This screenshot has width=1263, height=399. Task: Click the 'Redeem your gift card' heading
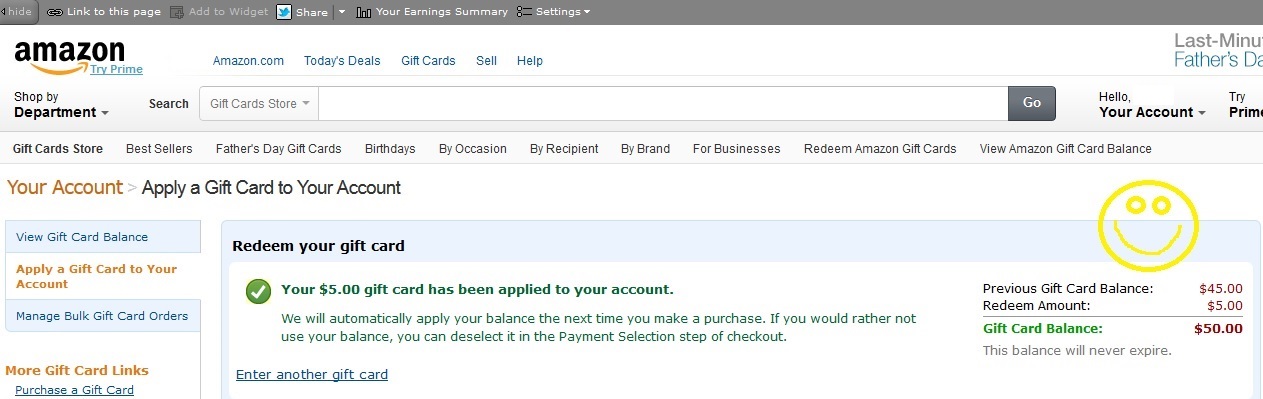point(318,245)
